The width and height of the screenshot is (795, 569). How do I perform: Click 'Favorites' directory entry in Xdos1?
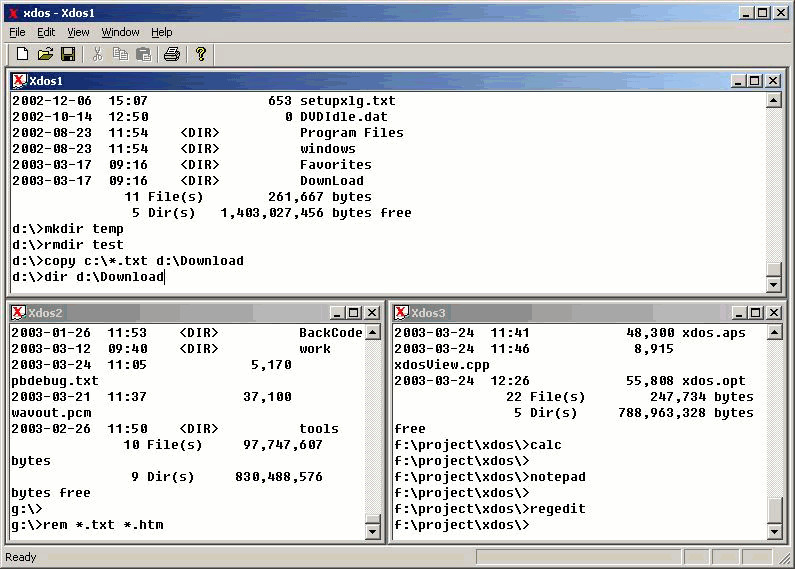coord(335,165)
